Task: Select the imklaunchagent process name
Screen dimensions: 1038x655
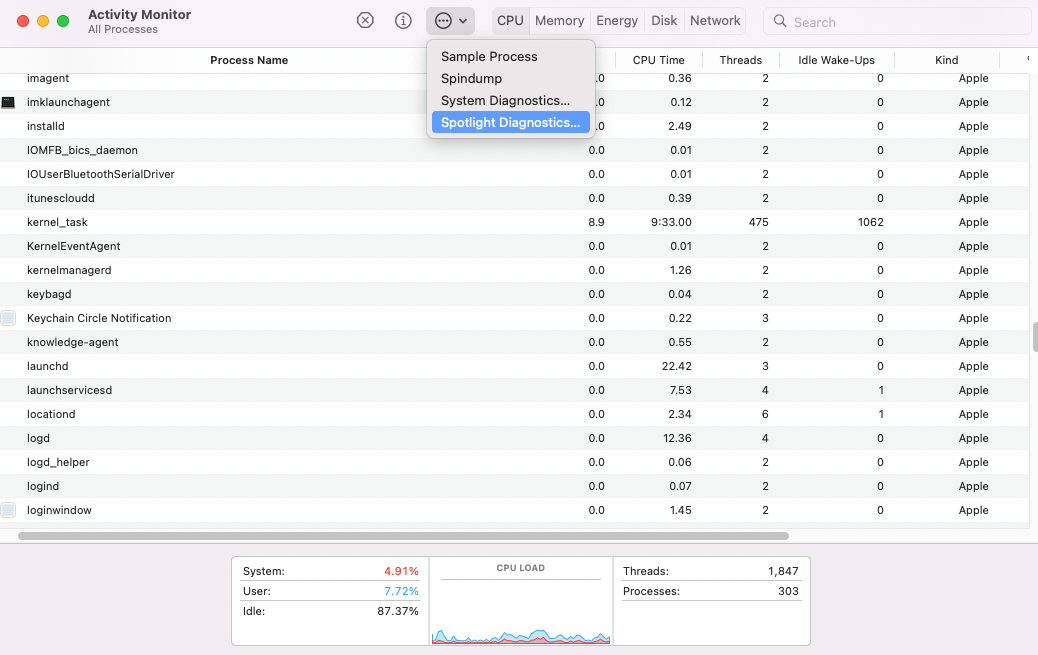Action: click(x=68, y=102)
